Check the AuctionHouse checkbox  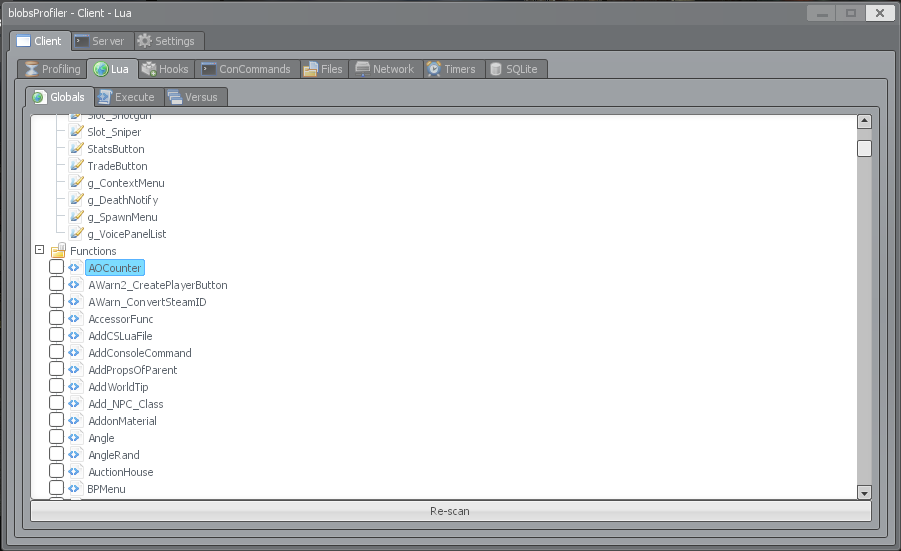(56, 471)
